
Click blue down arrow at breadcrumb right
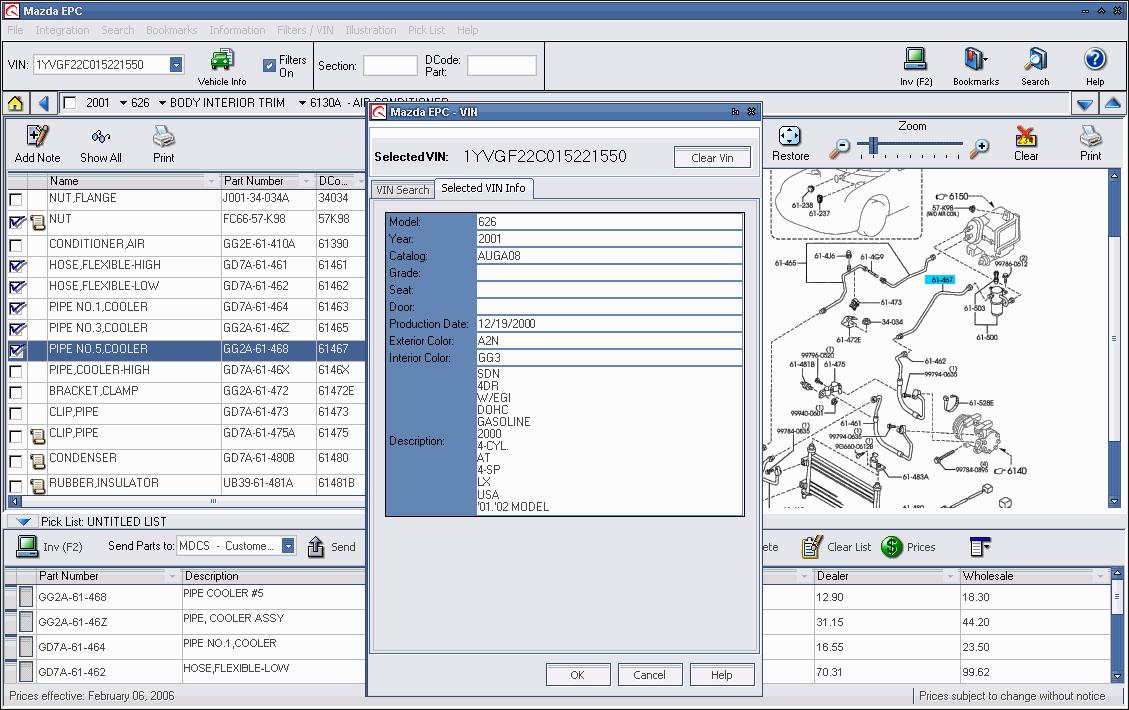click(x=1084, y=104)
